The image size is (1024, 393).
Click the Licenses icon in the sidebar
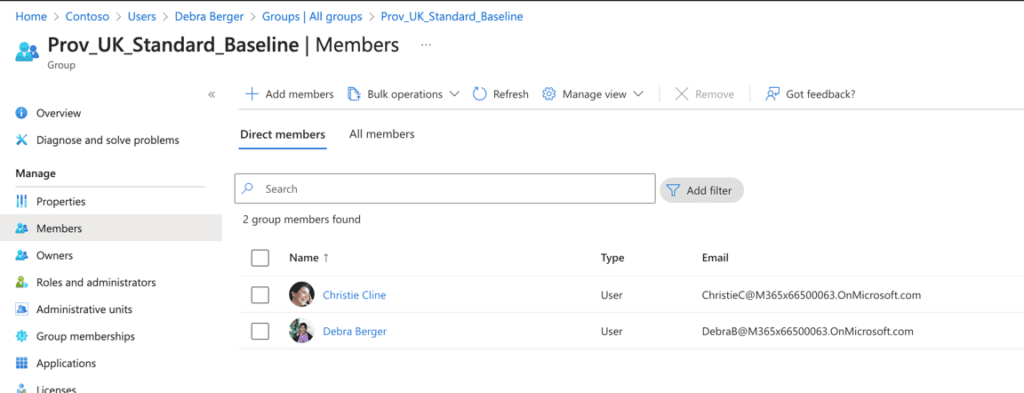coord(22,388)
